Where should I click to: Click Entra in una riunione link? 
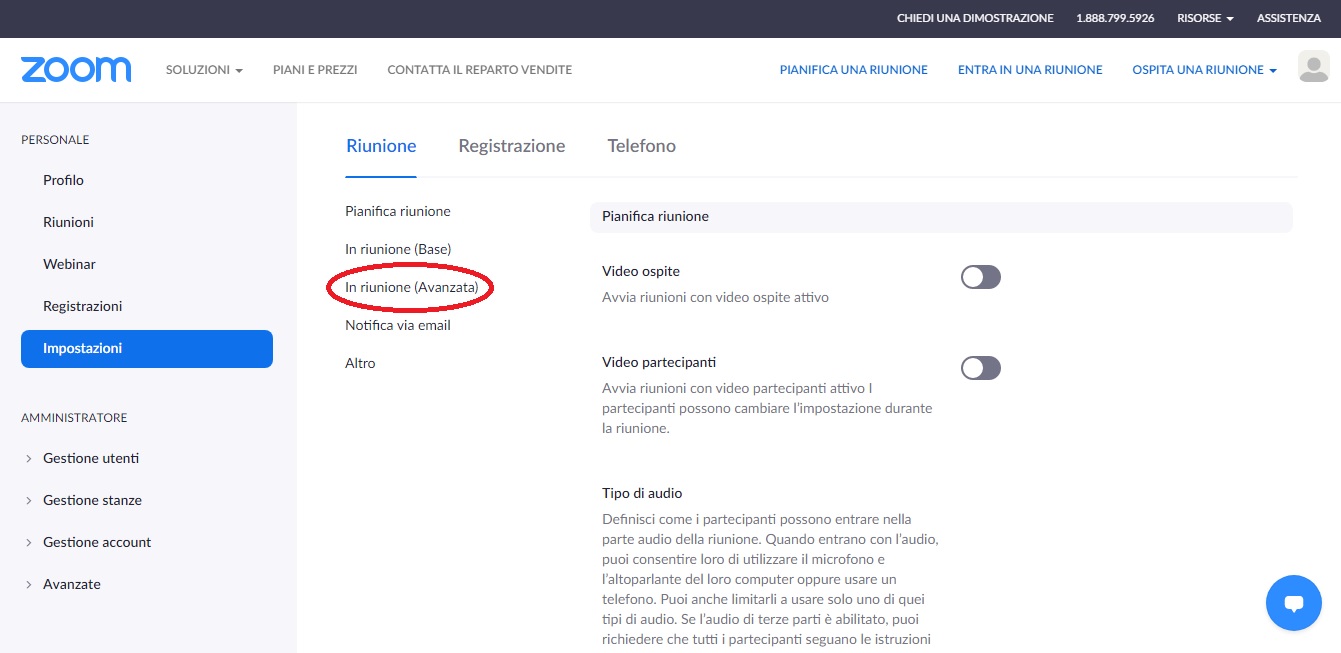coord(1029,70)
